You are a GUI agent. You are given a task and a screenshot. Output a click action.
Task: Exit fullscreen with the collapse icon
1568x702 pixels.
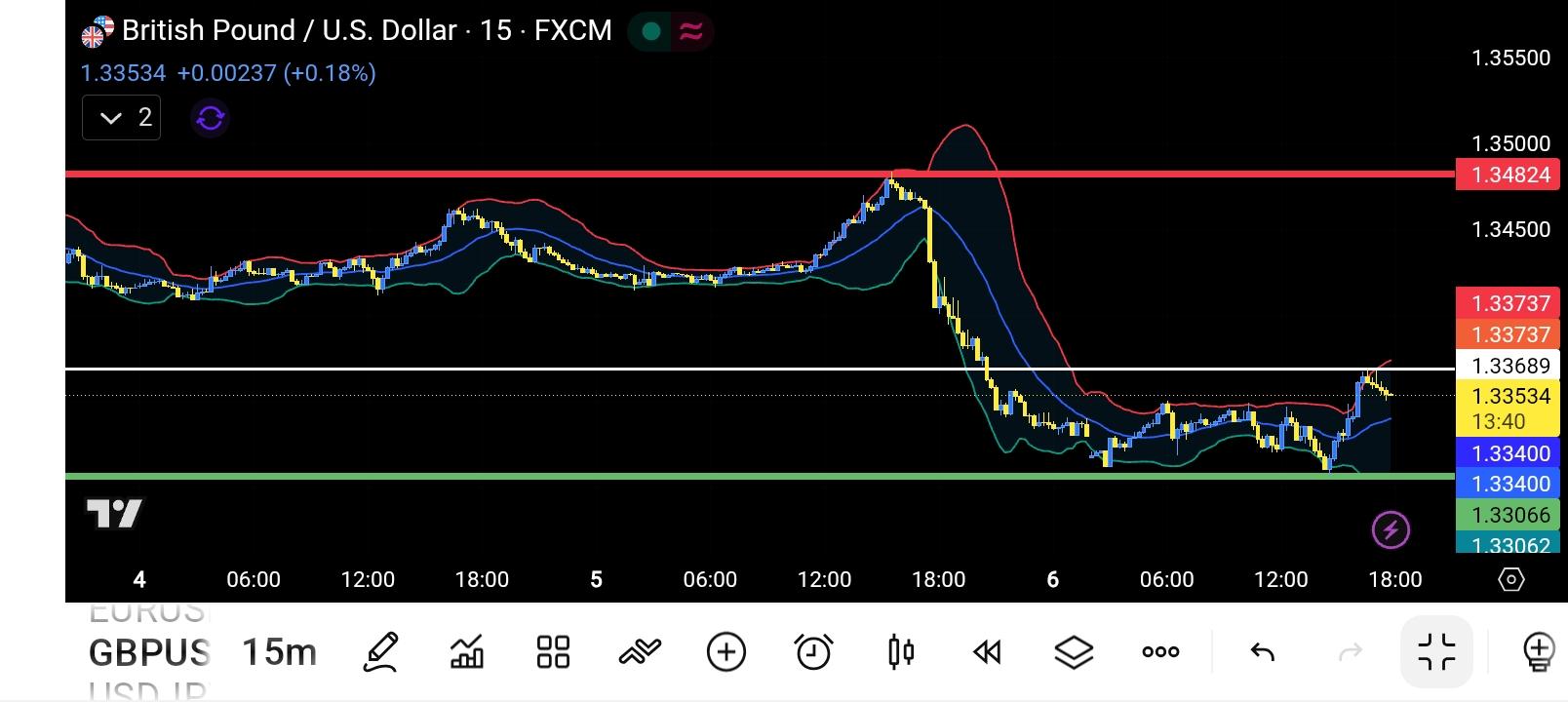[x=1436, y=651]
